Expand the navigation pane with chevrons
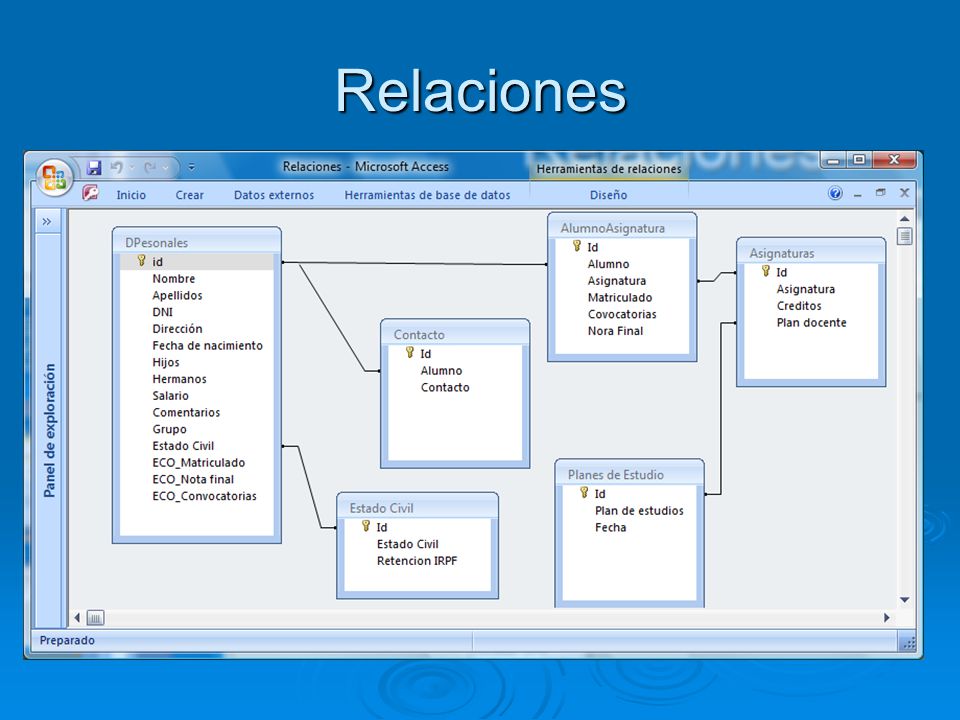Image resolution: width=960 pixels, height=720 pixels. pyautogui.click(x=47, y=222)
